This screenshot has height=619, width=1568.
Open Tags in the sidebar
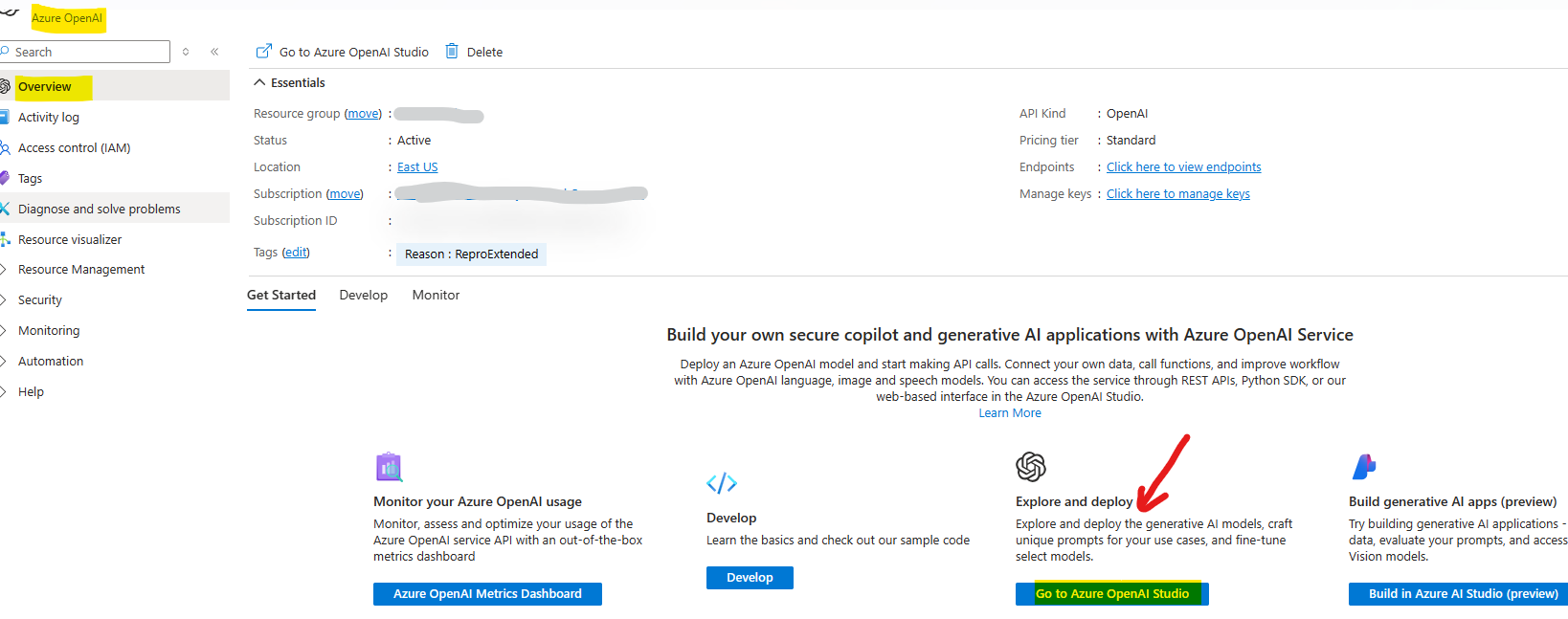[115, 178]
